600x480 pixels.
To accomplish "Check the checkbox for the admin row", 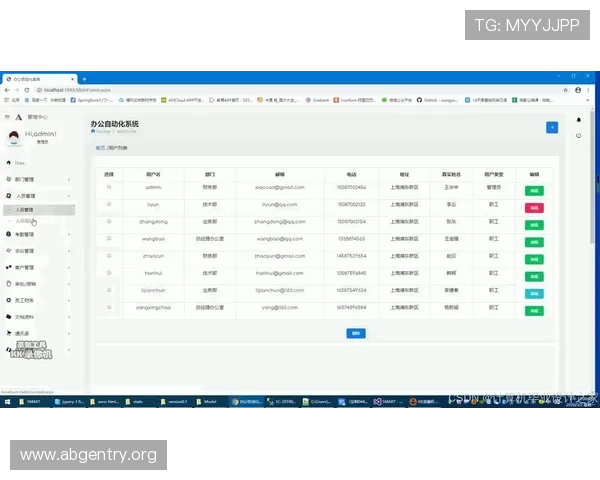I will 109,187.
